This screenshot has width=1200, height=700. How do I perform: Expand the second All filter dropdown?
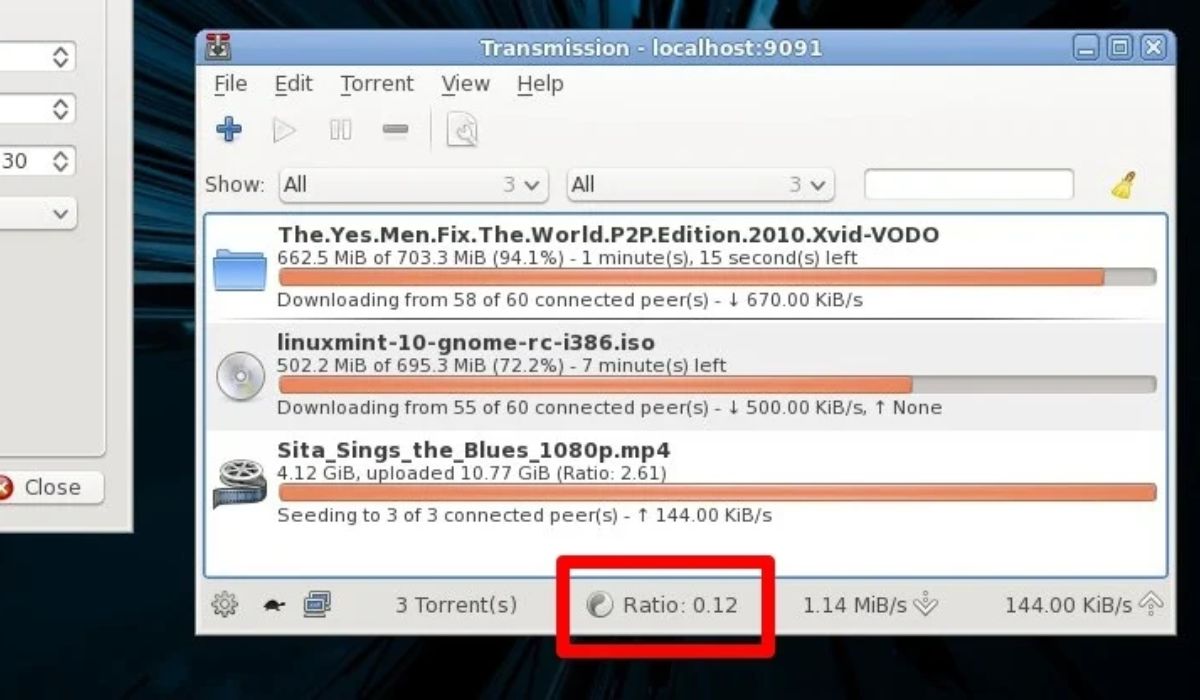point(701,185)
